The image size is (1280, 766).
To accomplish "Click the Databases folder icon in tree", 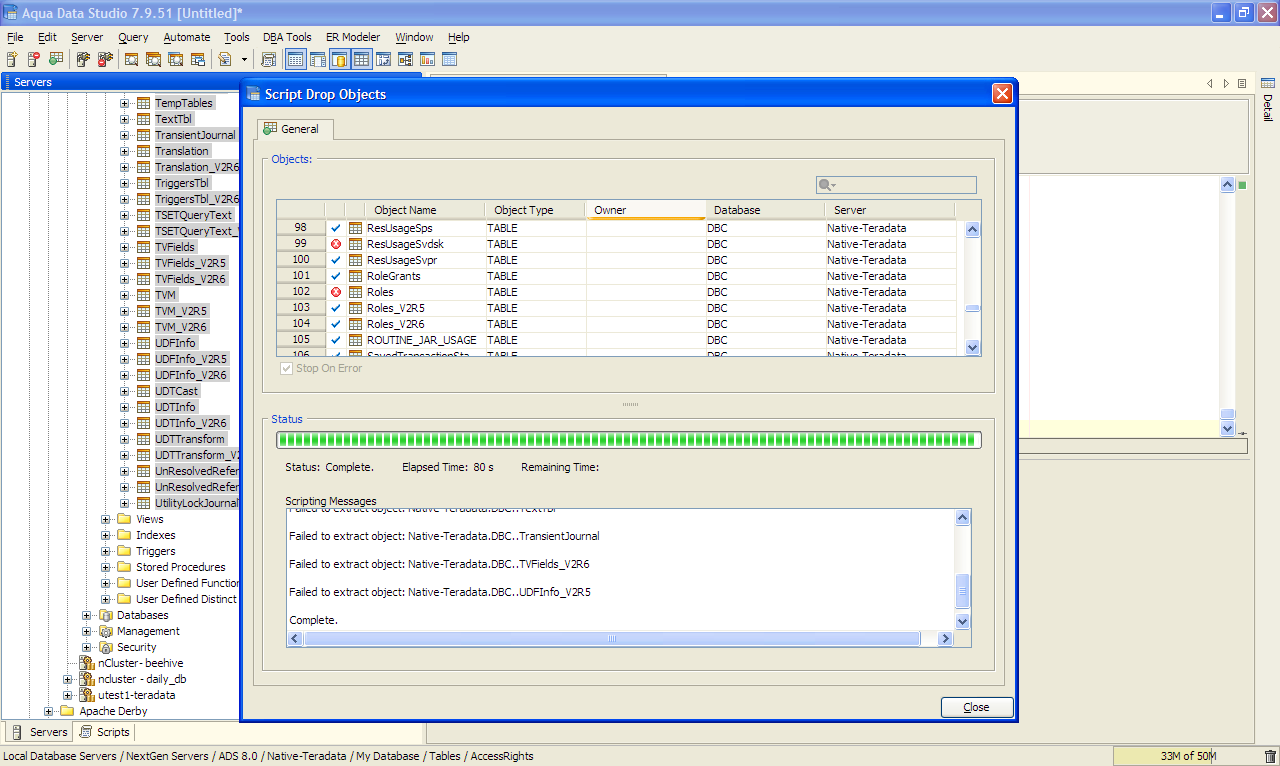I will tap(105, 615).
